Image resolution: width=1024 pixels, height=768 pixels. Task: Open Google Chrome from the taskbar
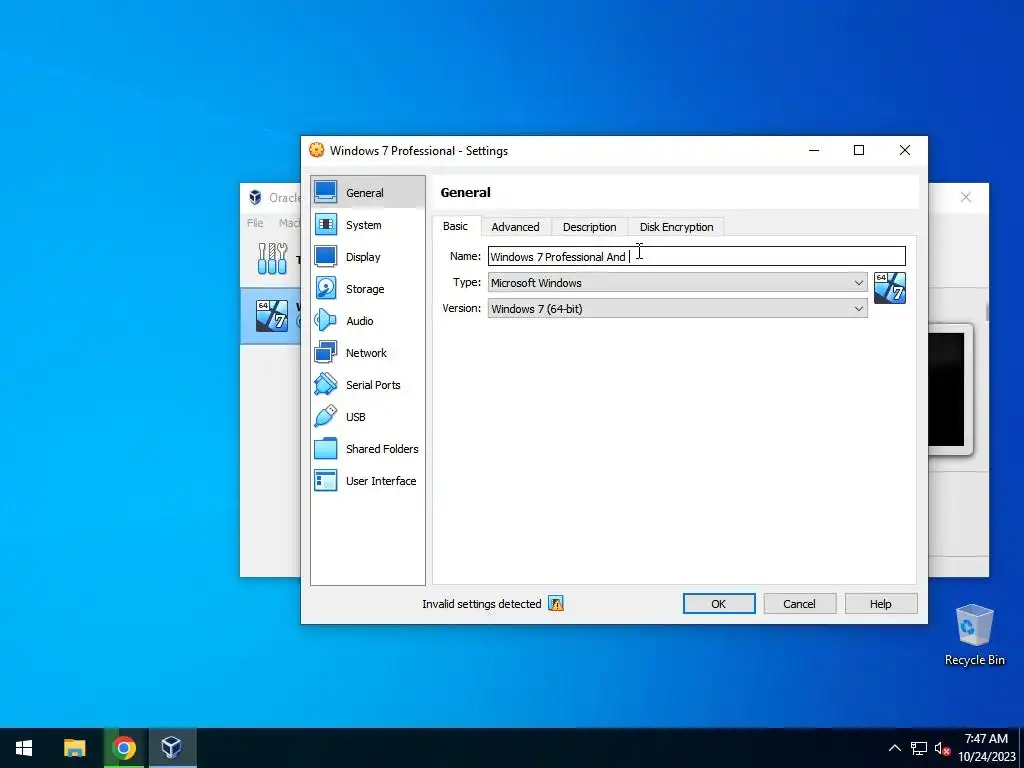click(x=123, y=748)
